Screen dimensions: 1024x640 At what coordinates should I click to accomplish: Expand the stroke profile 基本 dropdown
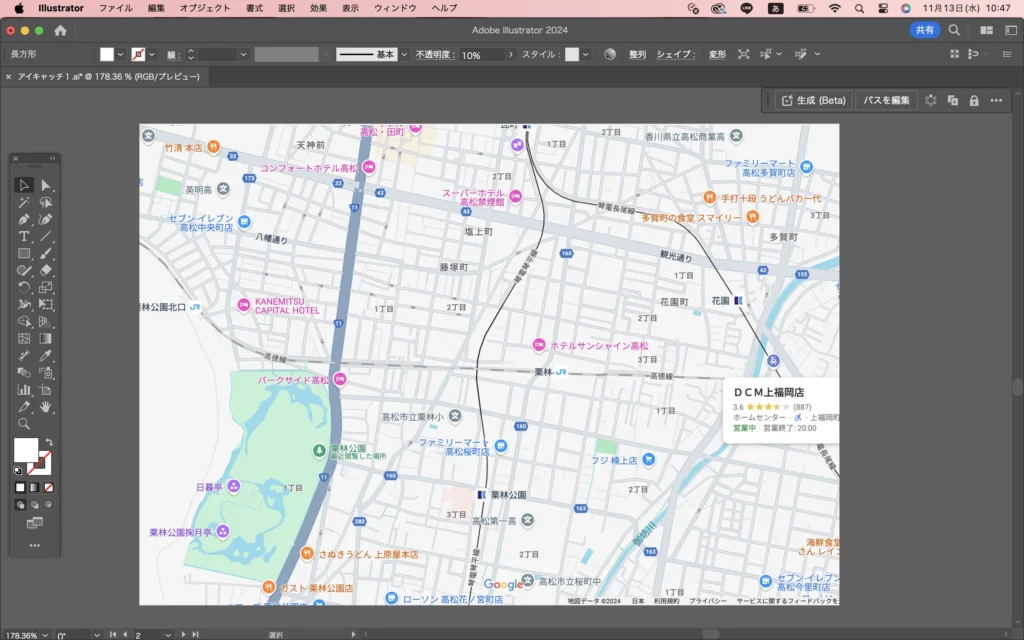(403, 54)
